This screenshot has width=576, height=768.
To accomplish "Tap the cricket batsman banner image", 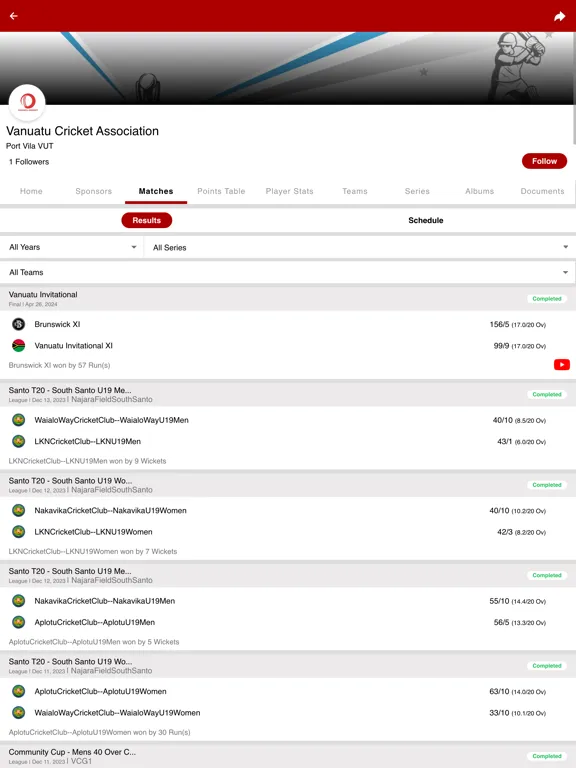I will [x=517, y=66].
